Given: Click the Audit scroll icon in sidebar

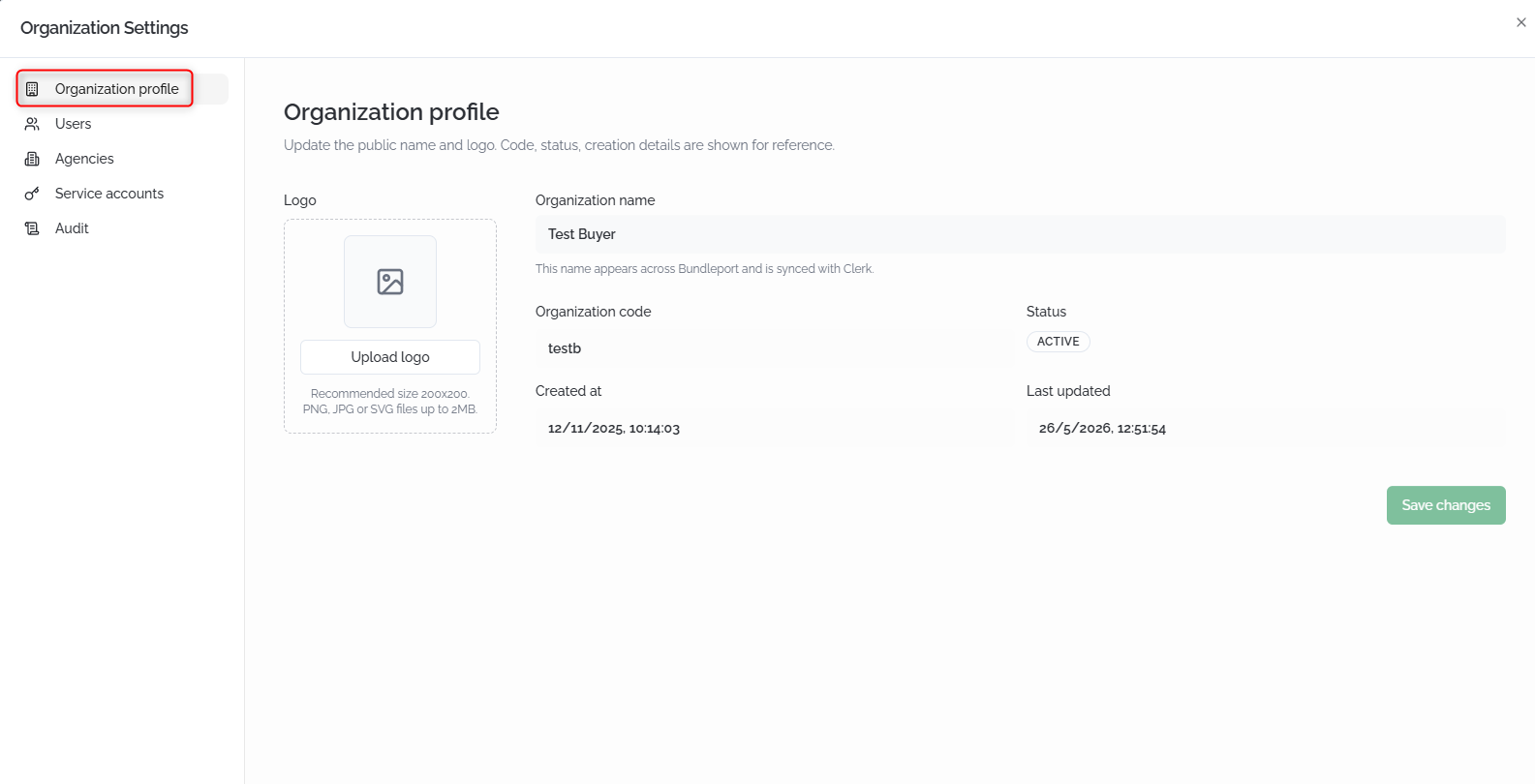Looking at the screenshot, I should [x=32, y=228].
